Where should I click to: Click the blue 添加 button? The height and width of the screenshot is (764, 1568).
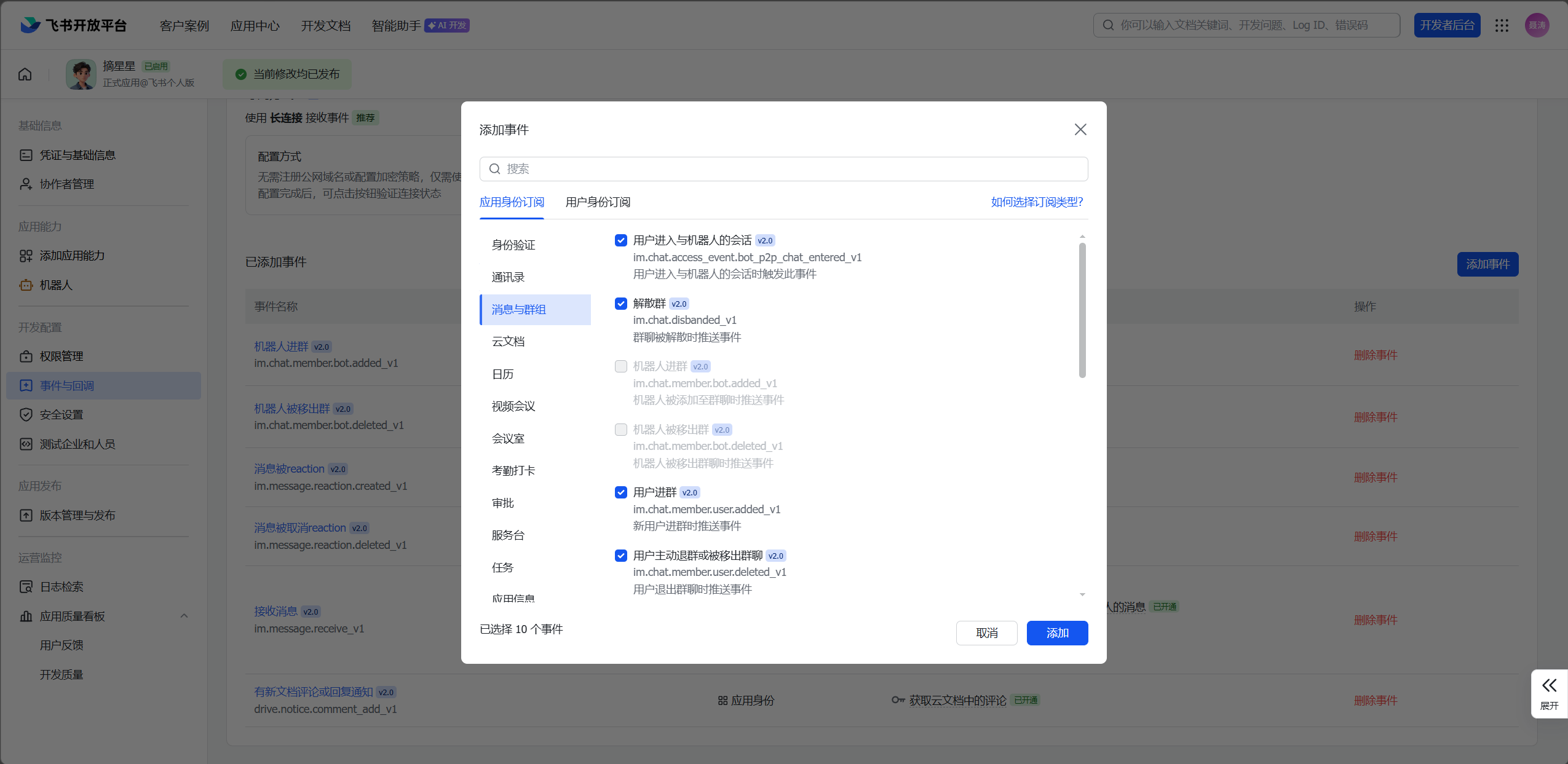pyautogui.click(x=1057, y=633)
